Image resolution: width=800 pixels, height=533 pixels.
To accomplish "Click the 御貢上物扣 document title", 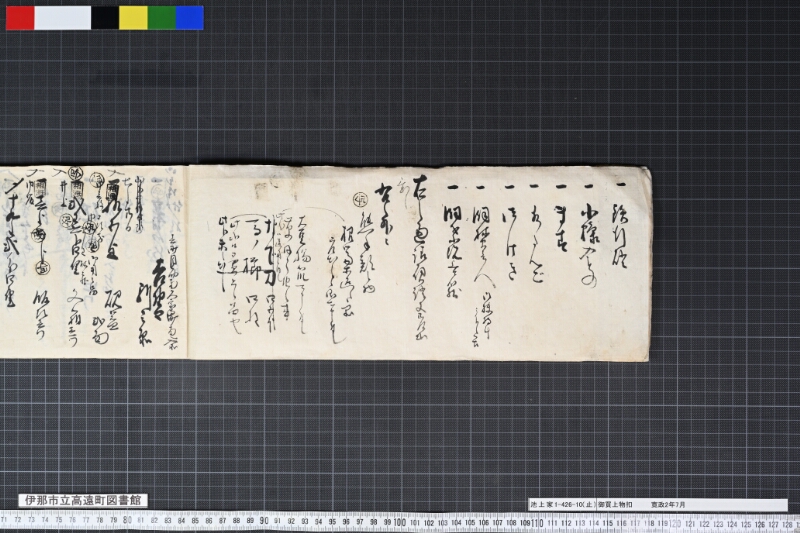I will pyautogui.click(x=615, y=504).
